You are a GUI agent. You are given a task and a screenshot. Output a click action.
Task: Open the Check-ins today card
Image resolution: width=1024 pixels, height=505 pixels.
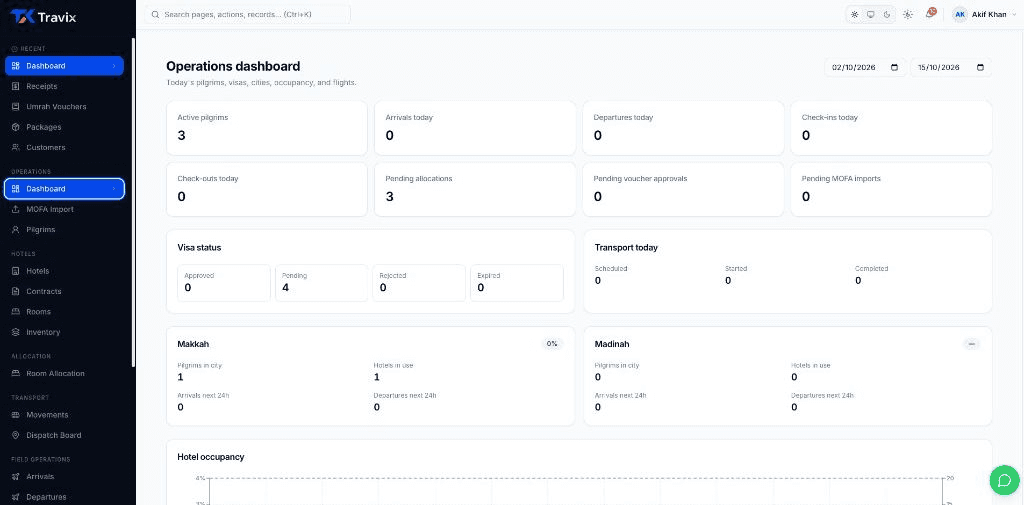point(891,128)
